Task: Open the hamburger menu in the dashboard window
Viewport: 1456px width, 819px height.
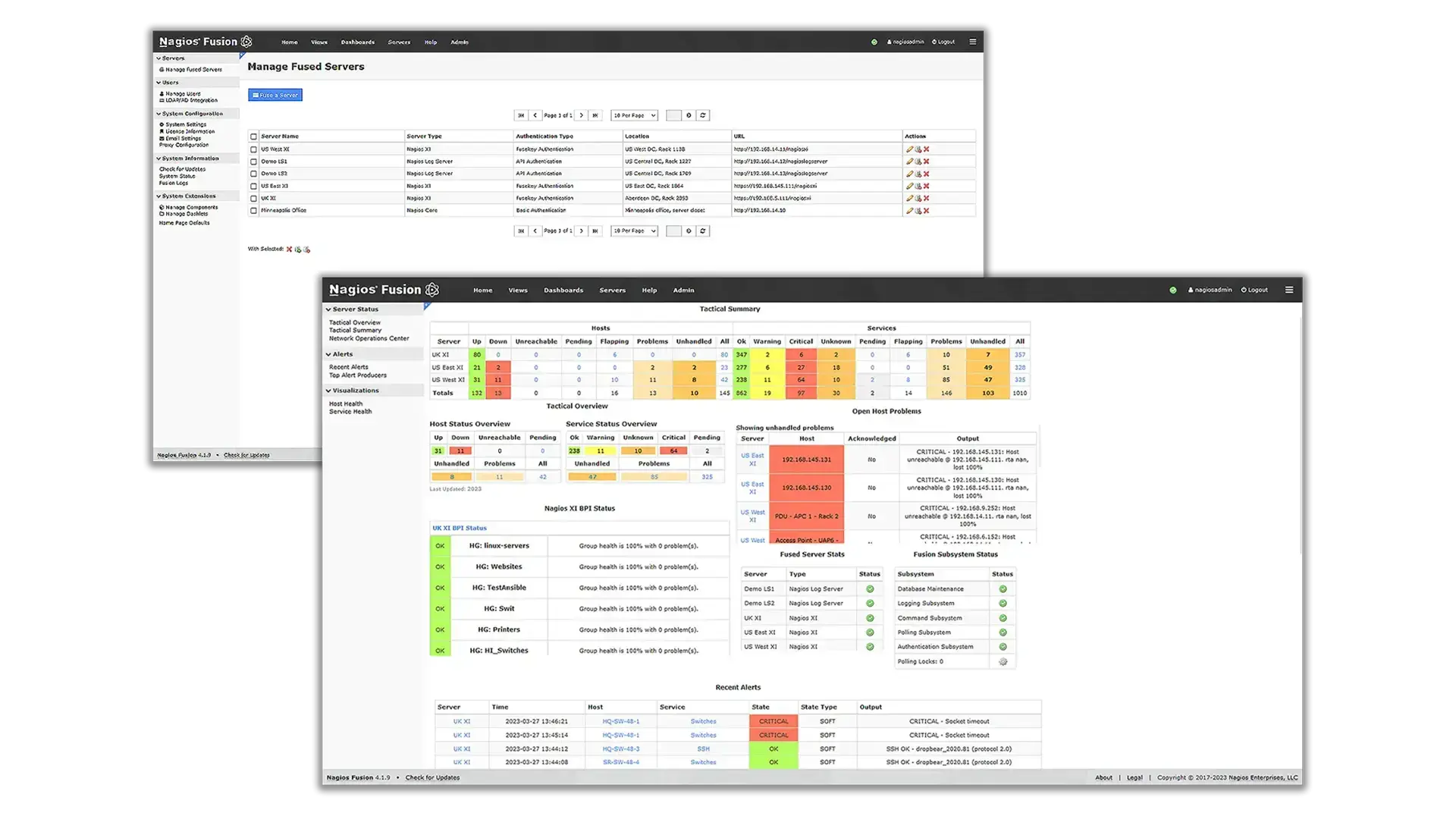Action: point(1289,290)
